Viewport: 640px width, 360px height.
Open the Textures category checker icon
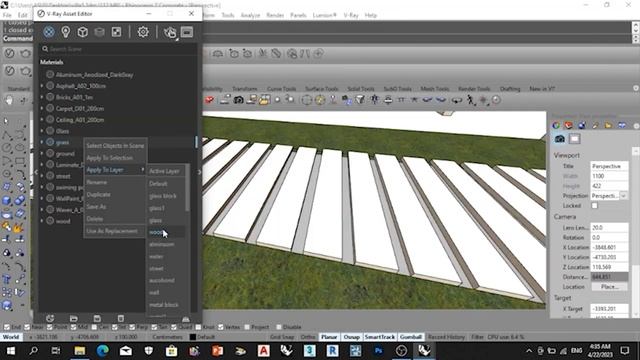(x=116, y=32)
